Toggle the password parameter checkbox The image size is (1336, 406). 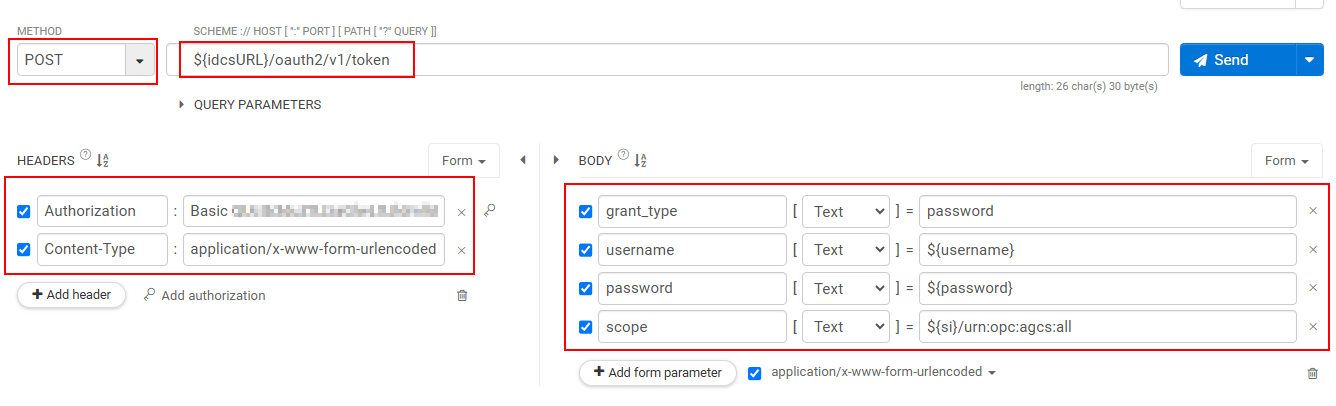pos(586,288)
